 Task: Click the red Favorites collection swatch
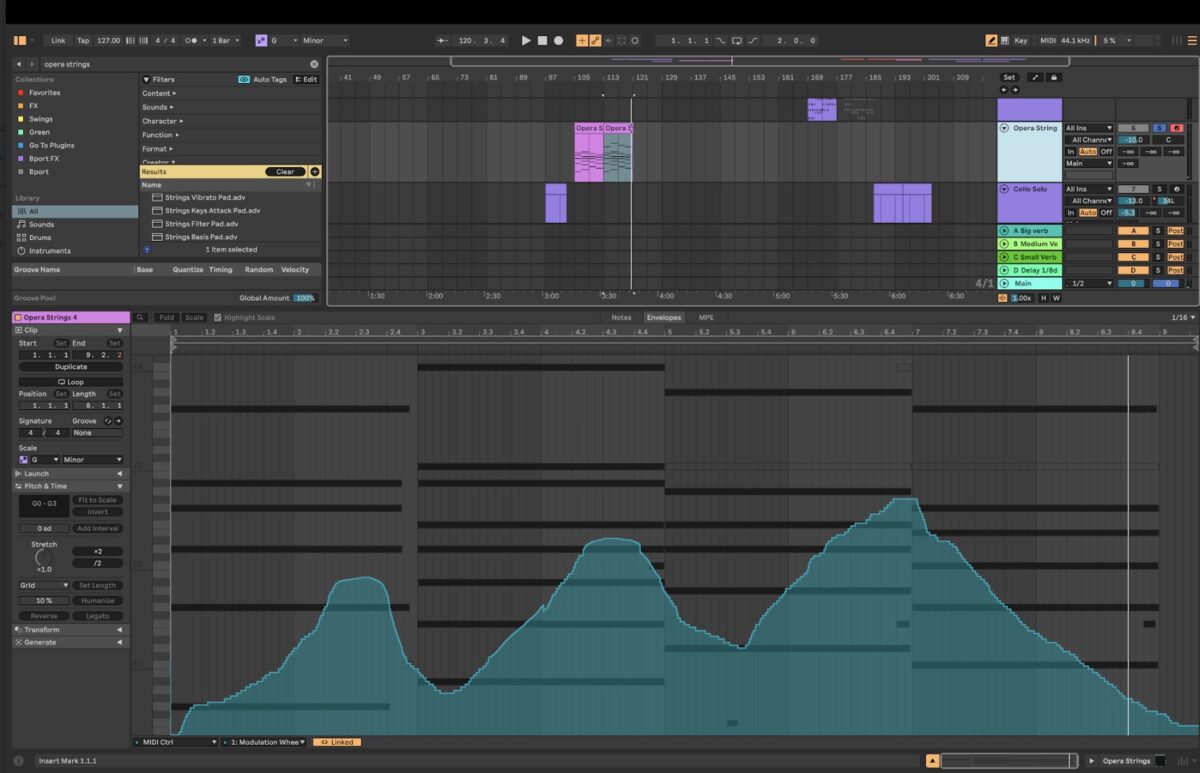click(19, 93)
